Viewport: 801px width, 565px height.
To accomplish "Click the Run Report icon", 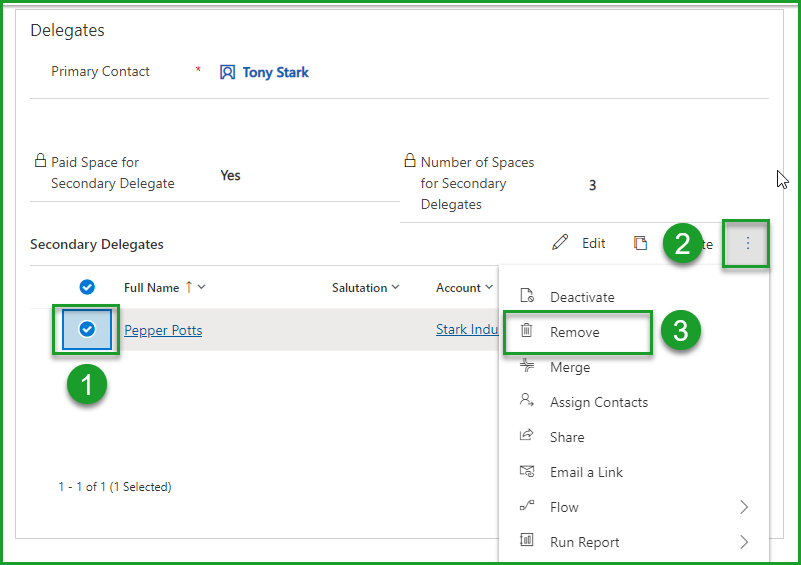I will click(527, 542).
